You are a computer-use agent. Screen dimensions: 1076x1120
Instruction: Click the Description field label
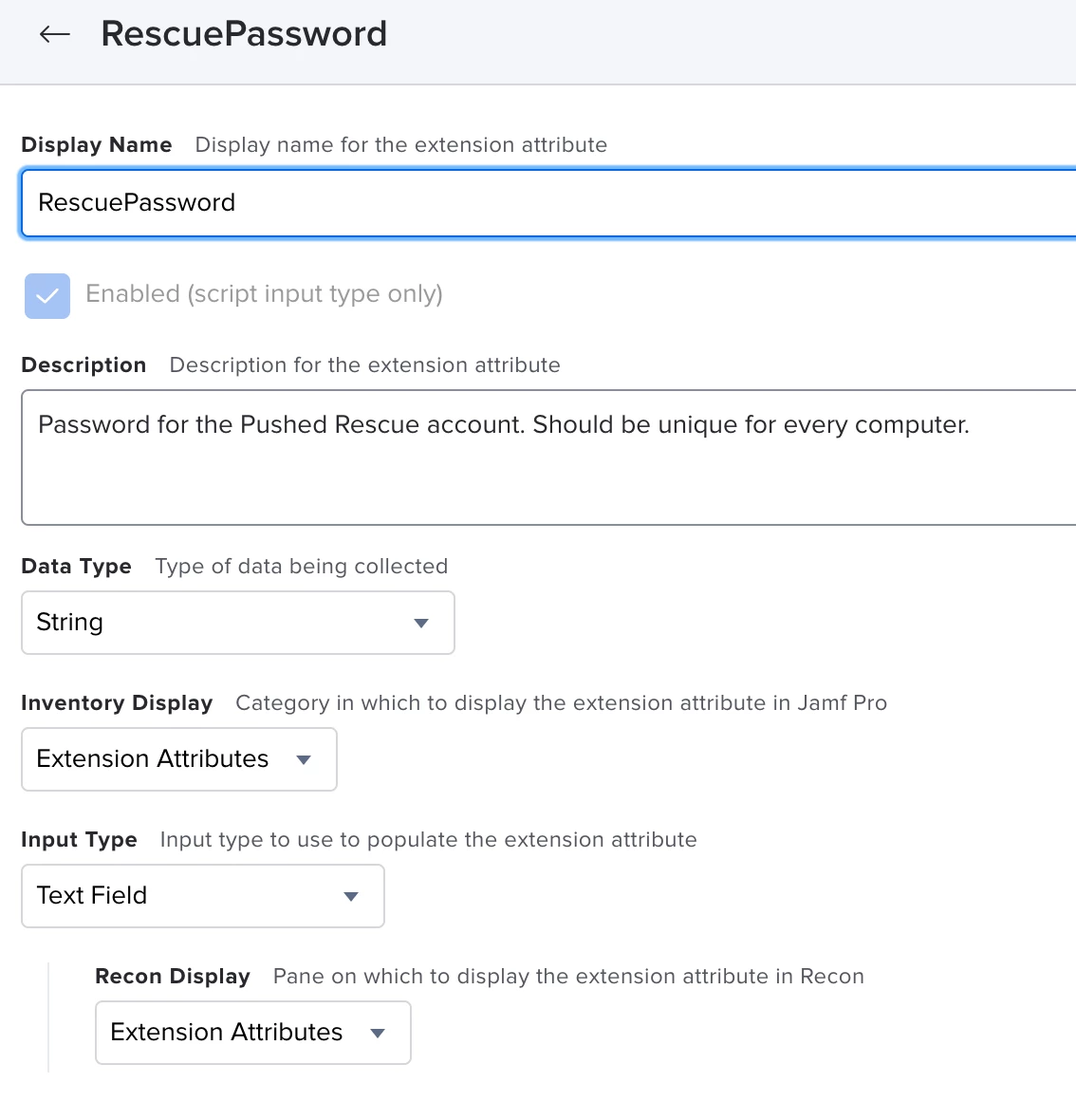pos(83,365)
